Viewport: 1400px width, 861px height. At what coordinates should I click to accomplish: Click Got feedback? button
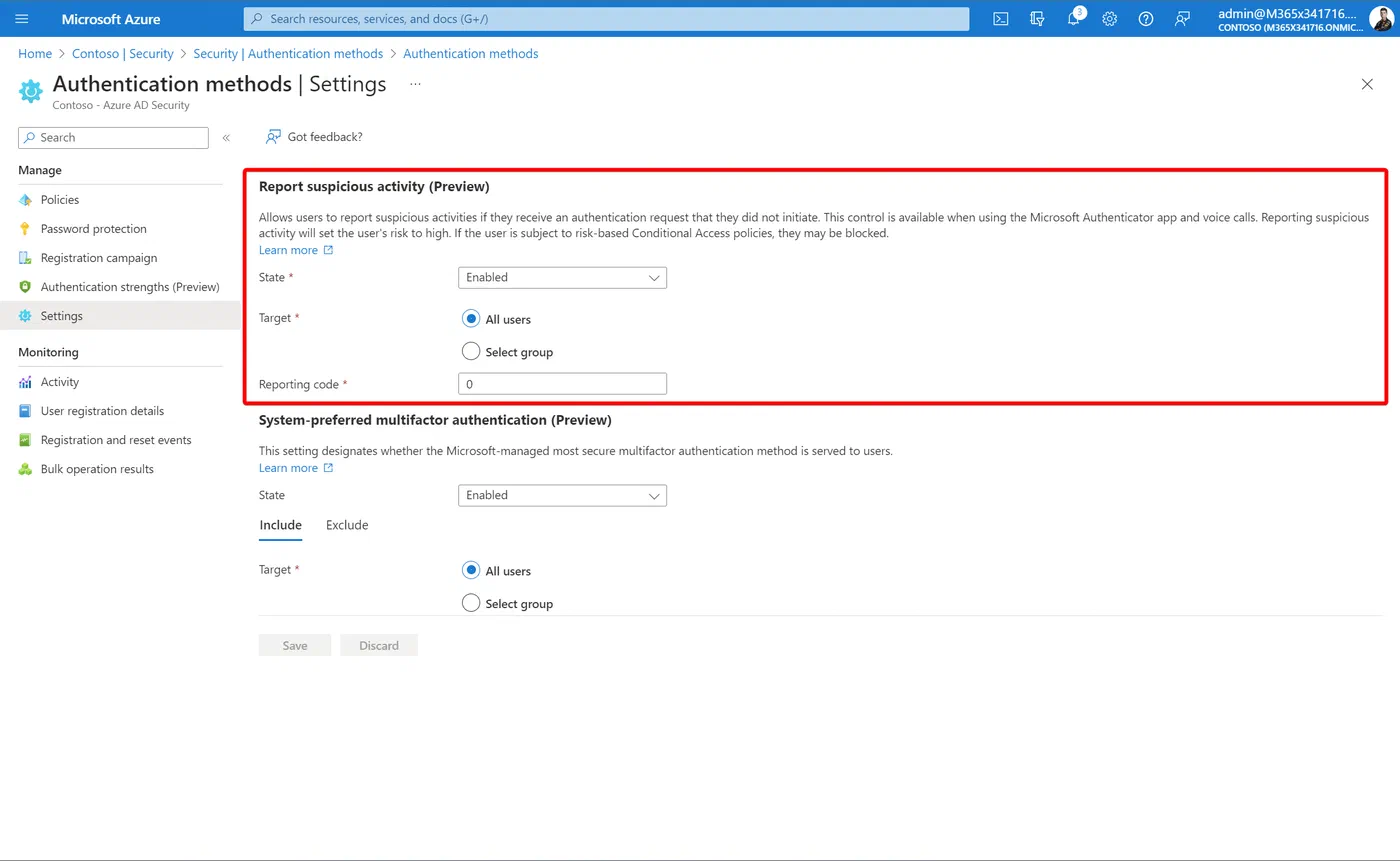(314, 137)
